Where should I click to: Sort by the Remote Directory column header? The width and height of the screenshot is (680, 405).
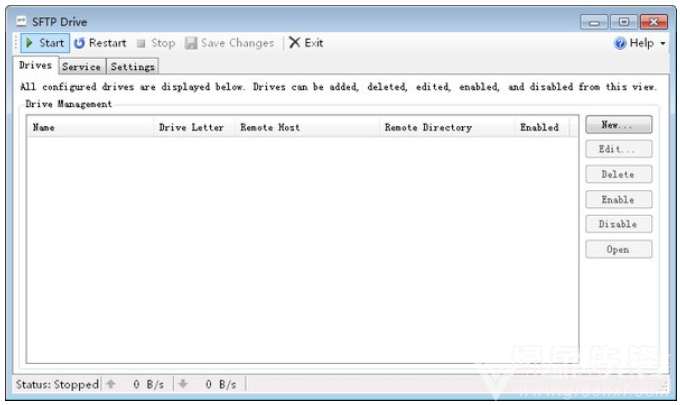(x=447, y=127)
